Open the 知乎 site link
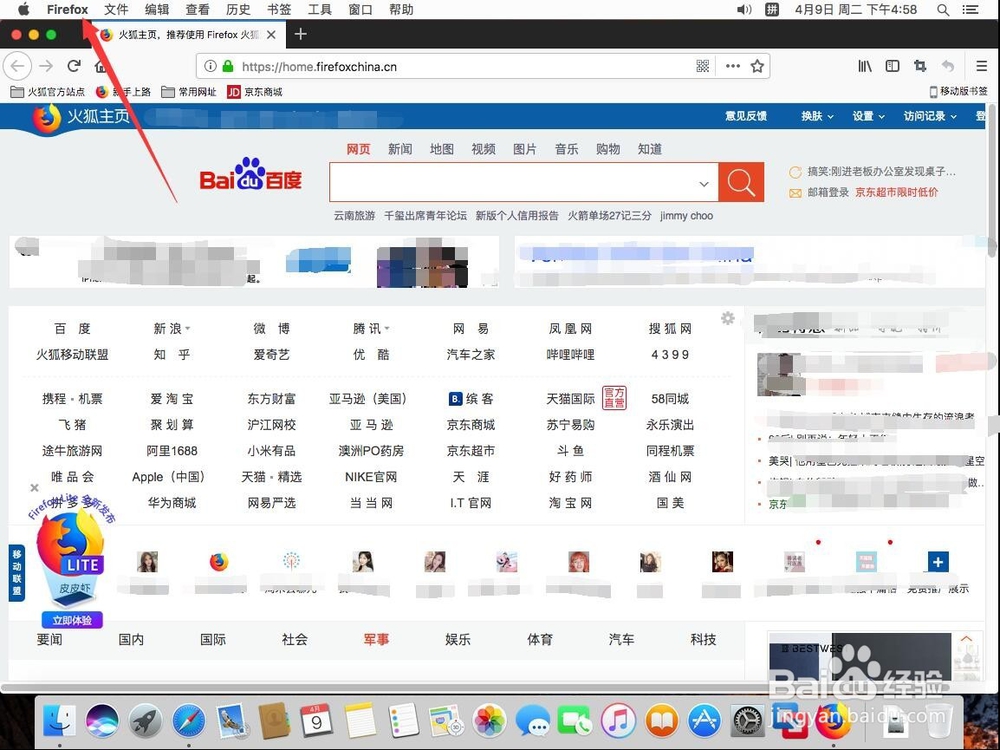1000x750 pixels. pos(172,355)
